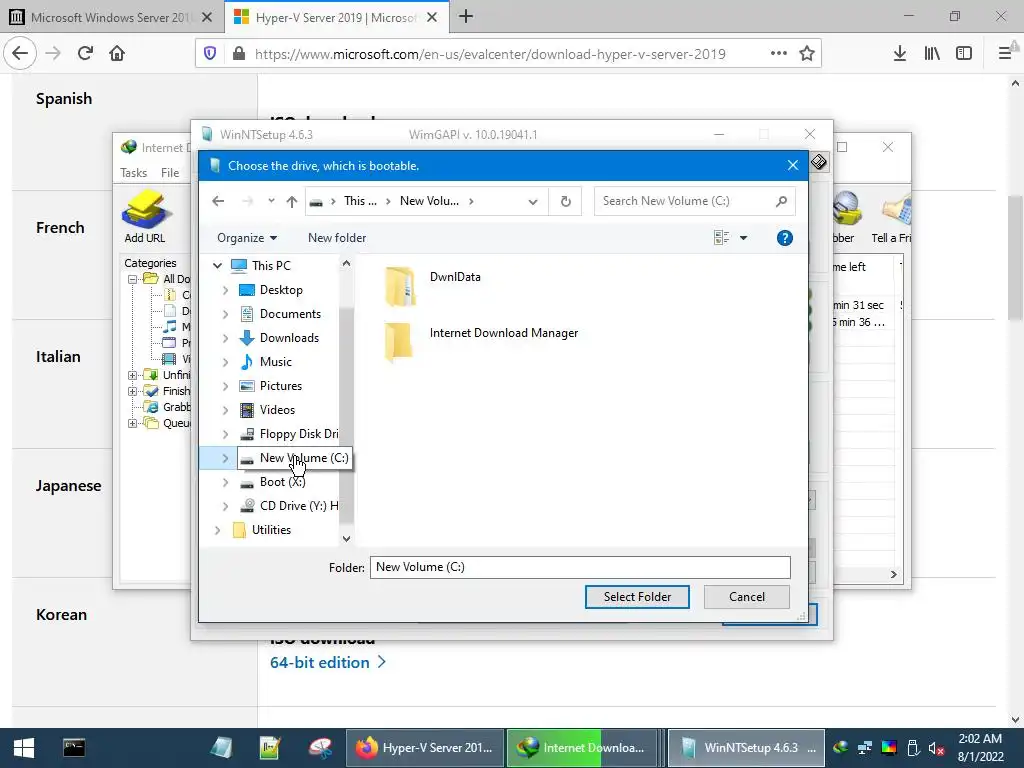Viewport: 1024px width, 768px height.
Task: Open the page actions three-dot menu
Action: pos(778,54)
